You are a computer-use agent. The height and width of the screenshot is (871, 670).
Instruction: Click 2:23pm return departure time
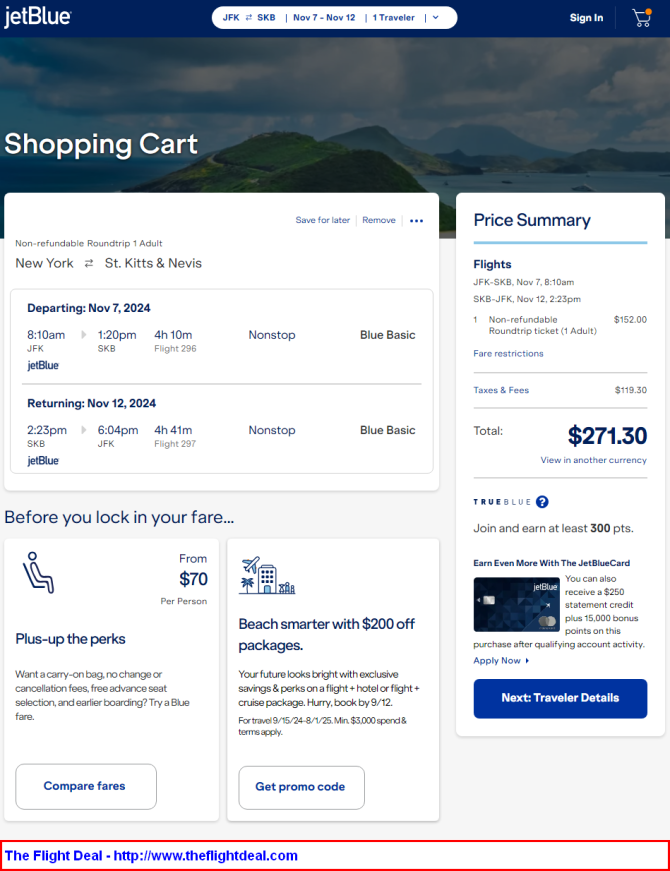[47, 430]
